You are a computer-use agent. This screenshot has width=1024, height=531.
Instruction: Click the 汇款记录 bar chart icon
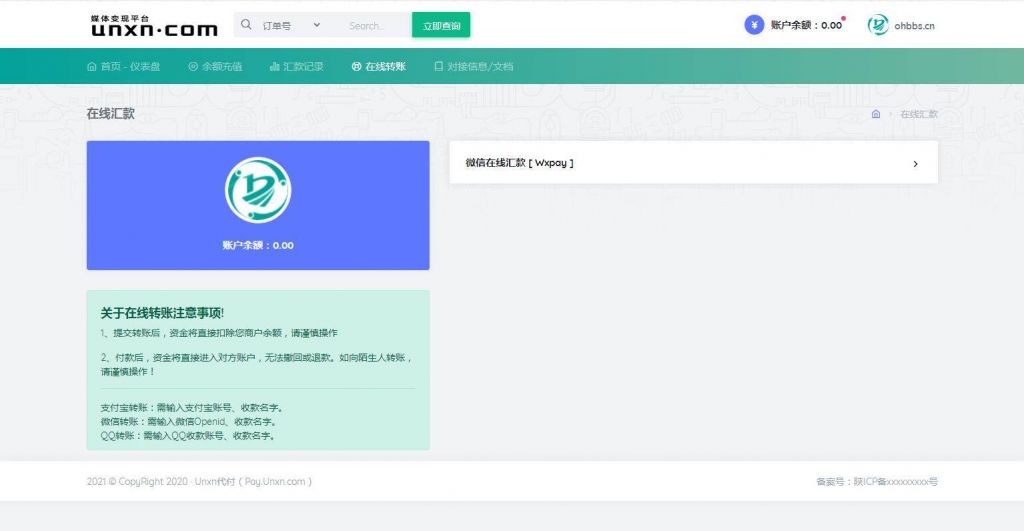click(x=274, y=67)
